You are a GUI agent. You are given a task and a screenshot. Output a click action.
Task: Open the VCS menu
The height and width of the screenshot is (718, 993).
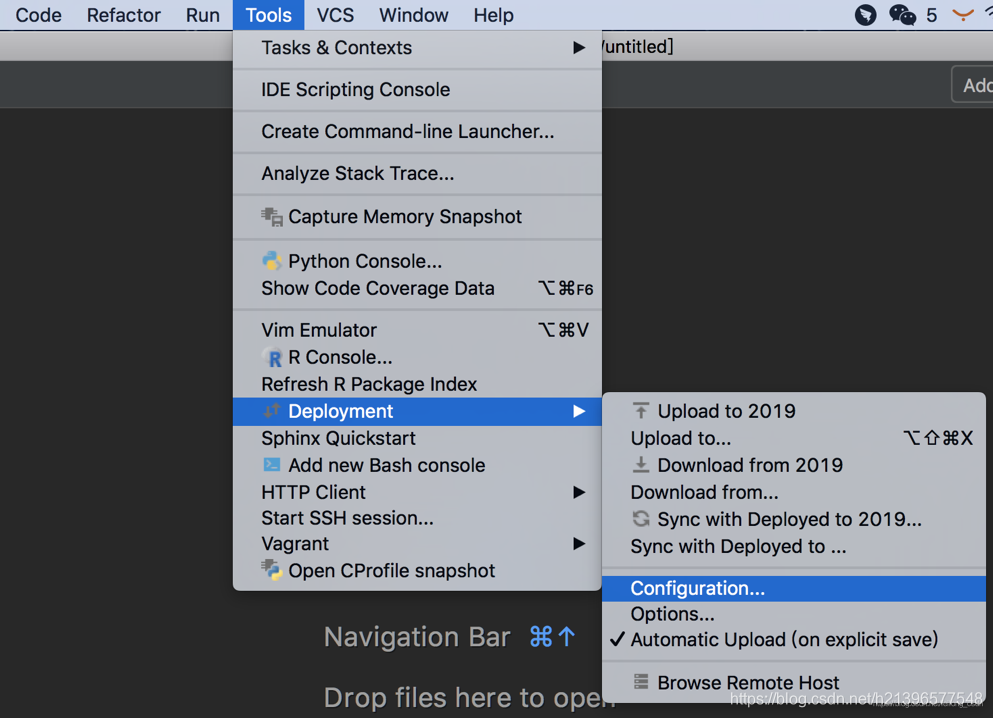click(335, 15)
